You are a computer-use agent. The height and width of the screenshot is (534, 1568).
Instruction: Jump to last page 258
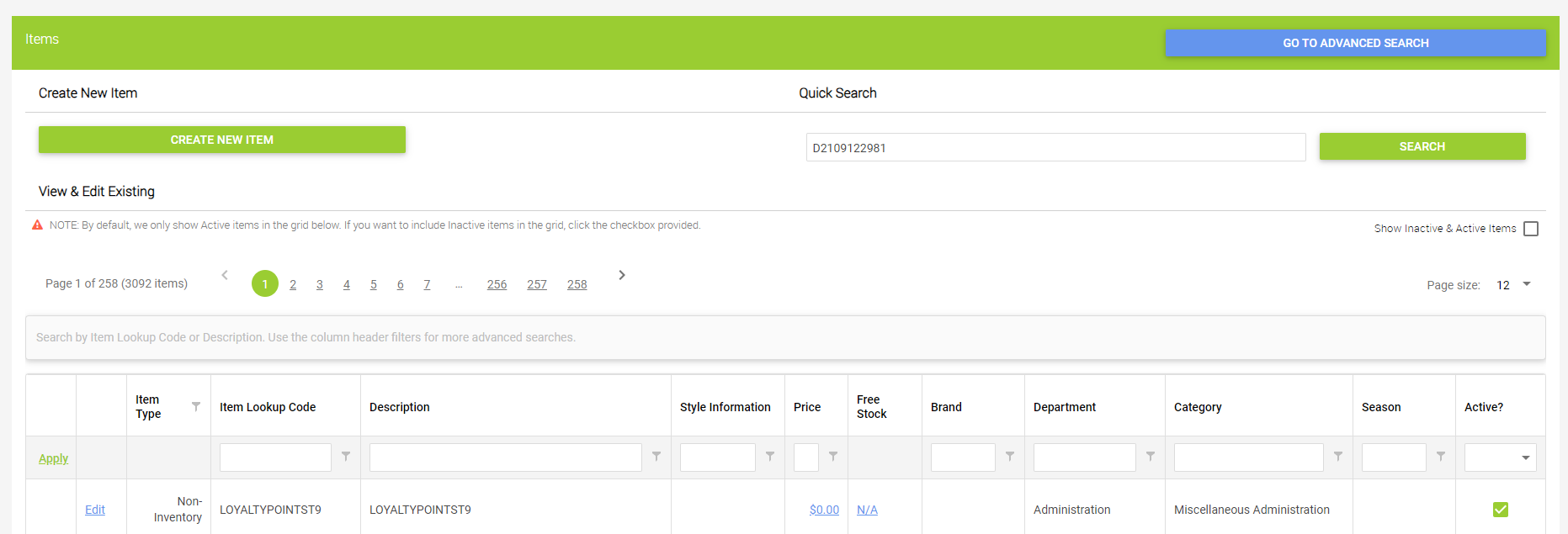tap(577, 284)
